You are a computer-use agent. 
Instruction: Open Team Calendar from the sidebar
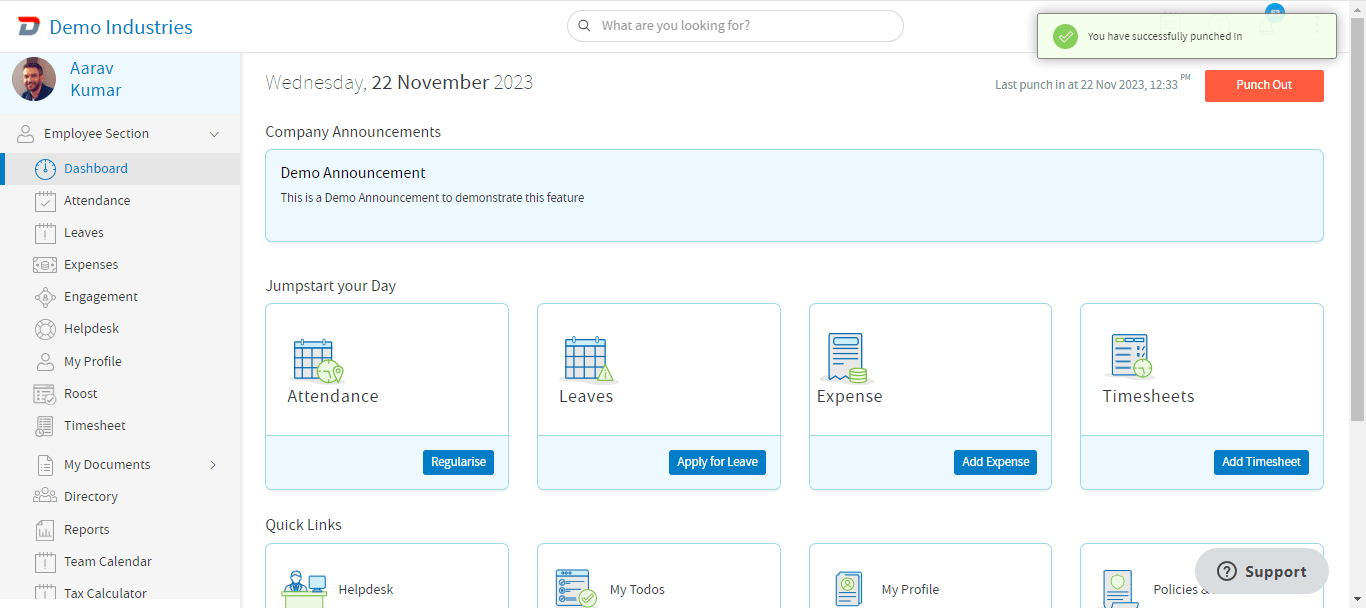[x=108, y=562]
